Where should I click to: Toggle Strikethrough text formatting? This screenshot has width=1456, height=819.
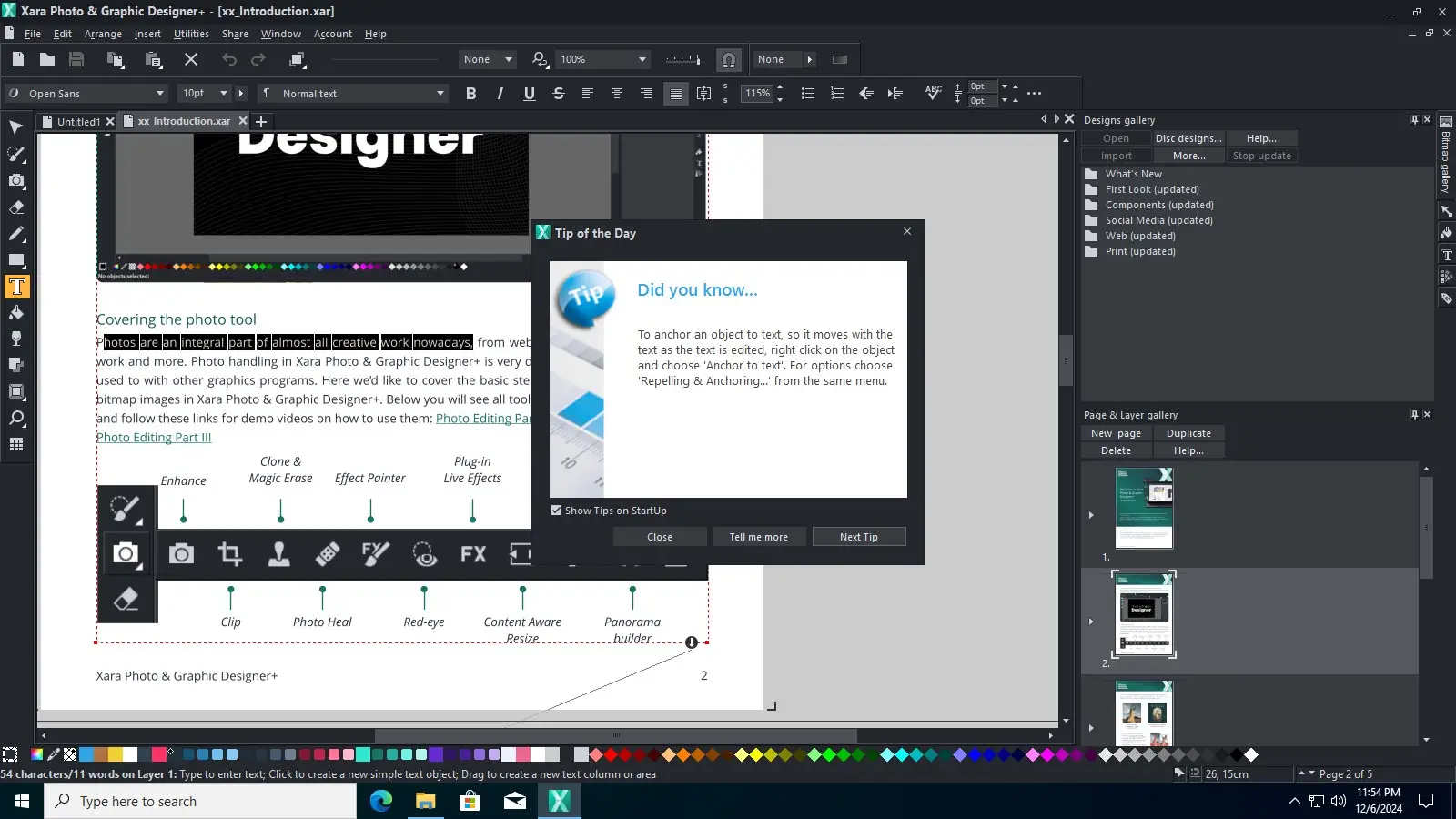559,94
